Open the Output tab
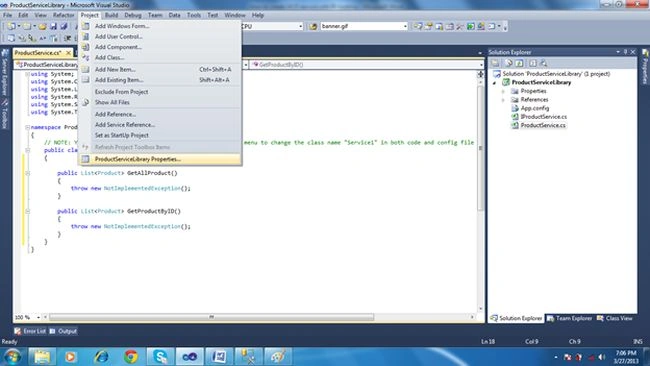The width and height of the screenshot is (650, 366). (x=63, y=331)
